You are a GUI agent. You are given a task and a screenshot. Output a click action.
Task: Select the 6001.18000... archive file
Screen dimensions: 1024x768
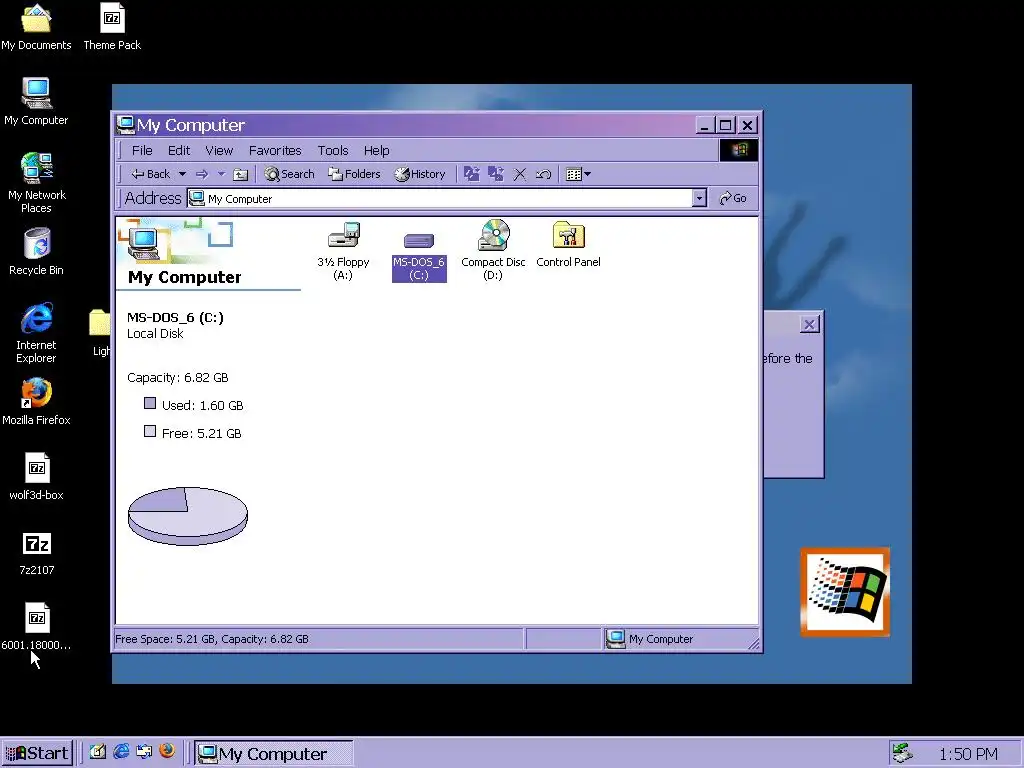coord(37,627)
